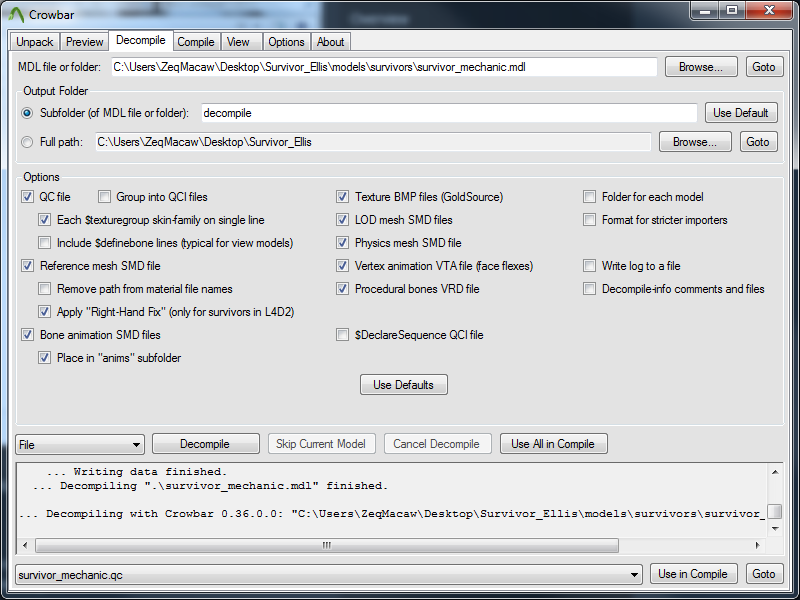Click the log scroll down arrow
The height and width of the screenshot is (600, 800).
[x=775, y=529]
